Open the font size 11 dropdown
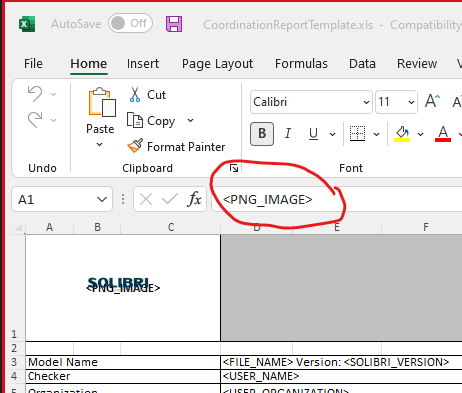Image resolution: width=462 pixels, height=393 pixels. point(411,102)
